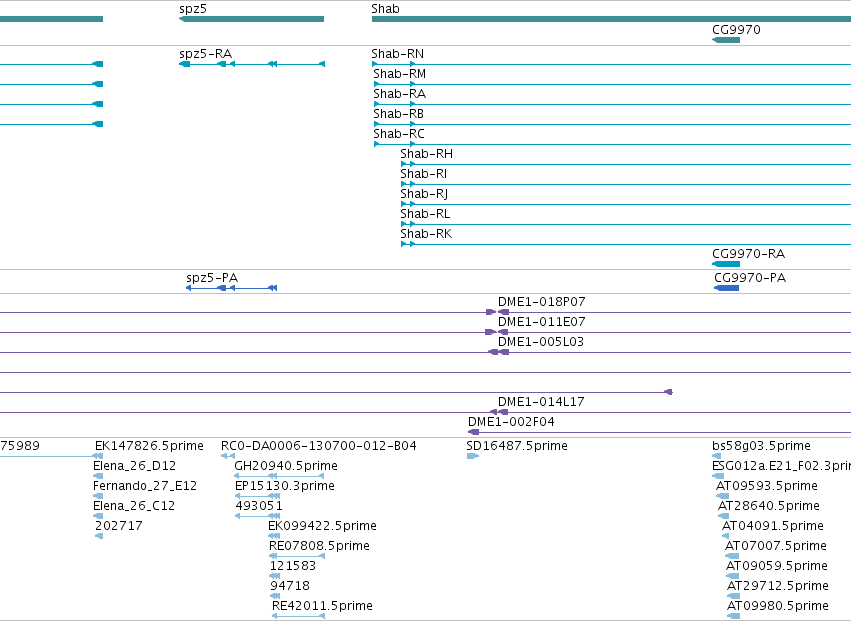The image size is (851, 621).
Task: Click the Elena_26_C12 label
Action: click(134, 506)
